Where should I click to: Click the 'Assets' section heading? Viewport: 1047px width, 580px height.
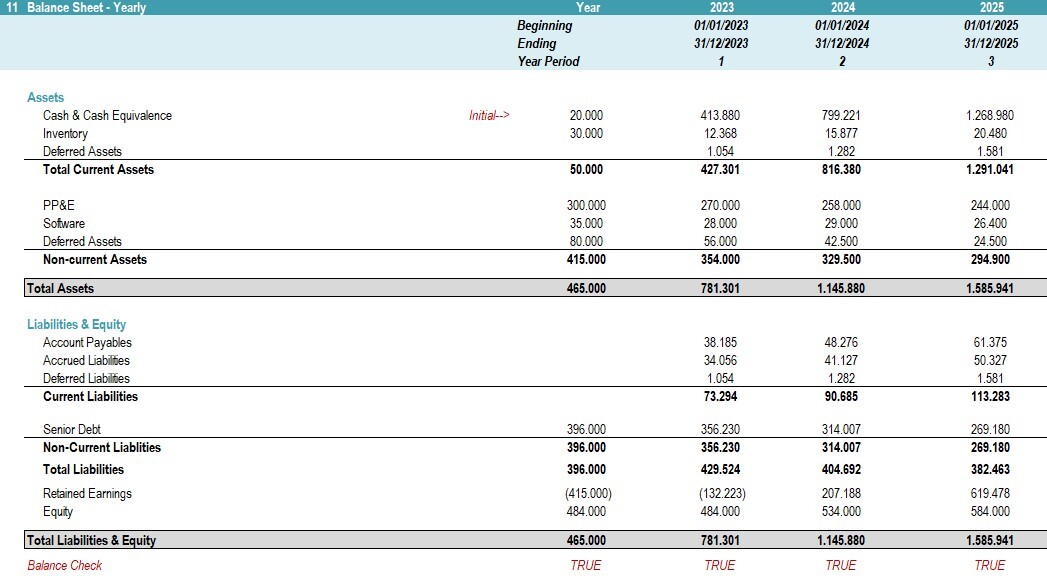(x=45, y=97)
